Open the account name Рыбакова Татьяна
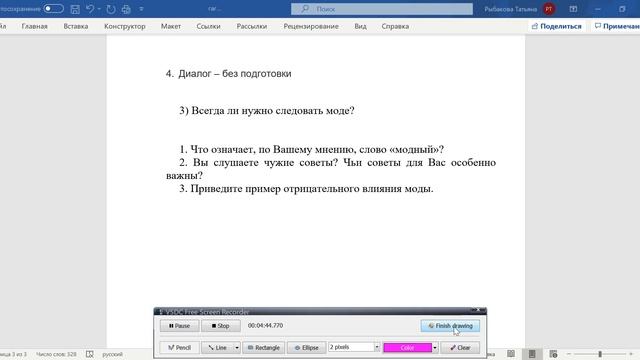The width and height of the screenshot is (640, 360). pyautogui.click(x=510, y=9)
